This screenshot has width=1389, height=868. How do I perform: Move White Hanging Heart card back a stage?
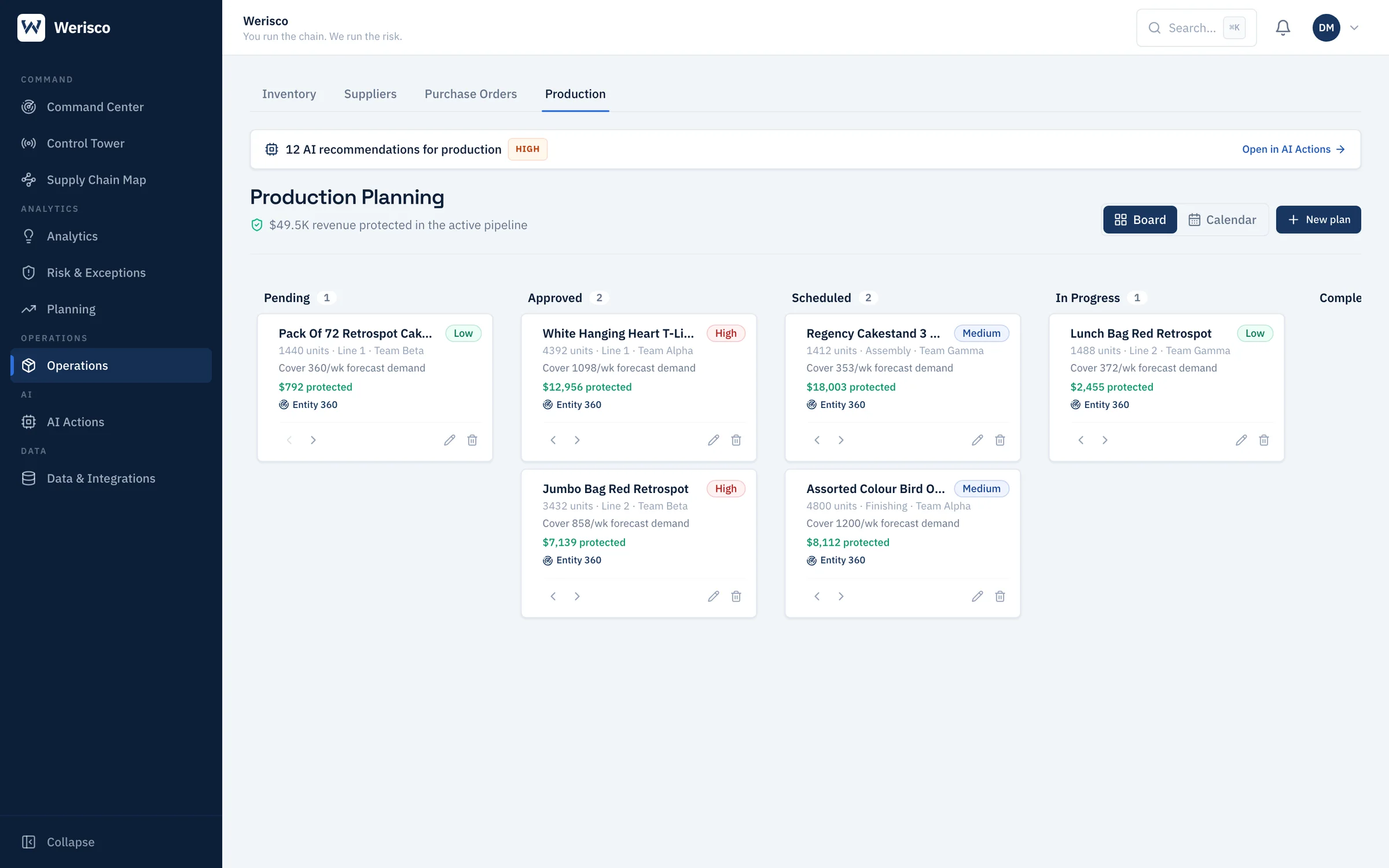point(553,440)
